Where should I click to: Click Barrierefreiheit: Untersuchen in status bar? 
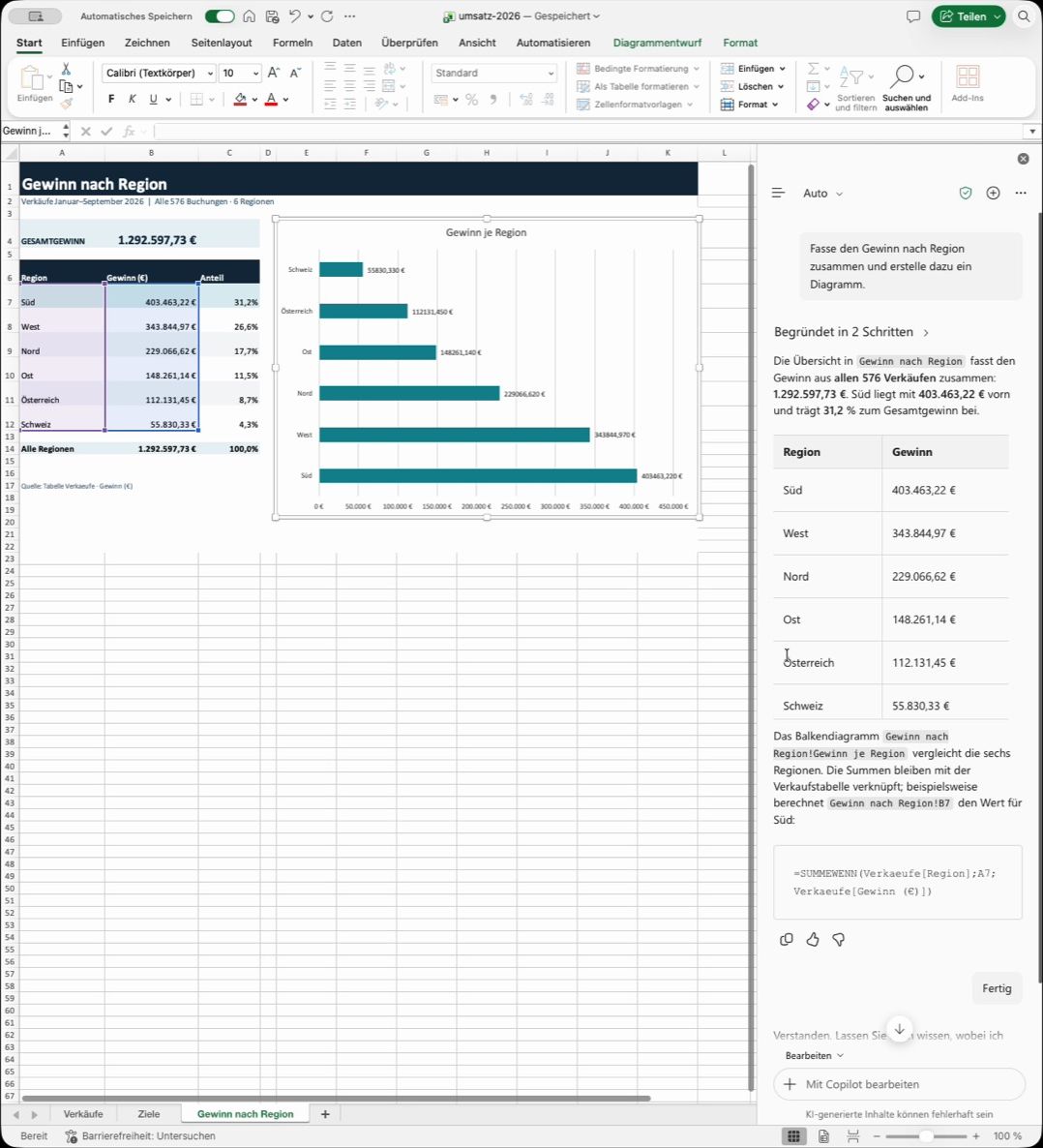coord(140,1136)
